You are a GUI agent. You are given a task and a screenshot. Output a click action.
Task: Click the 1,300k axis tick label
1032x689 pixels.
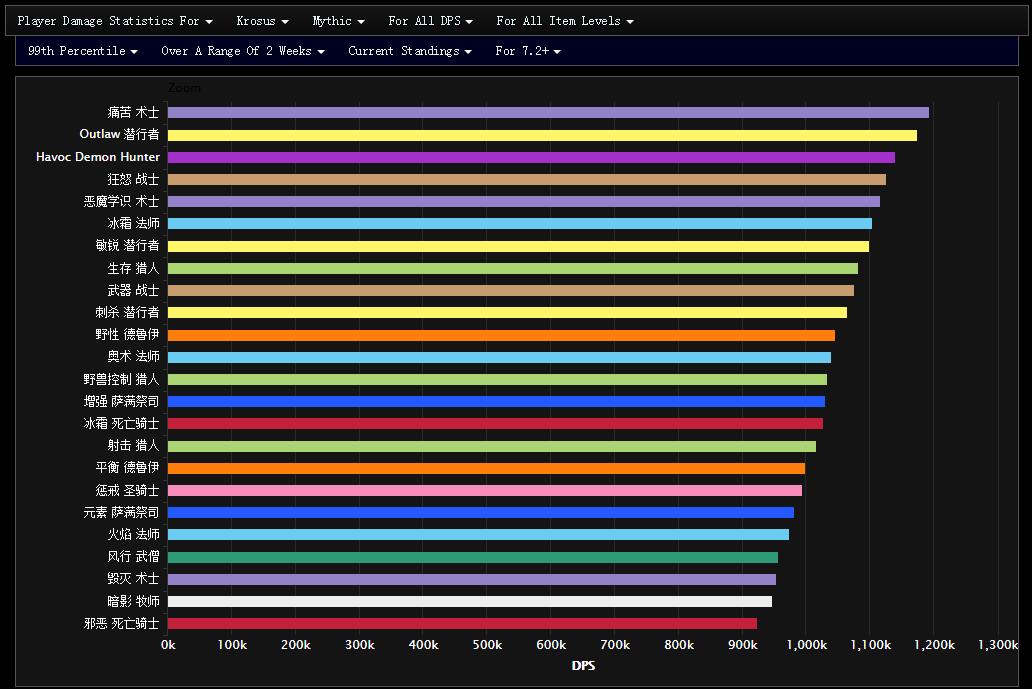(998, 646)
